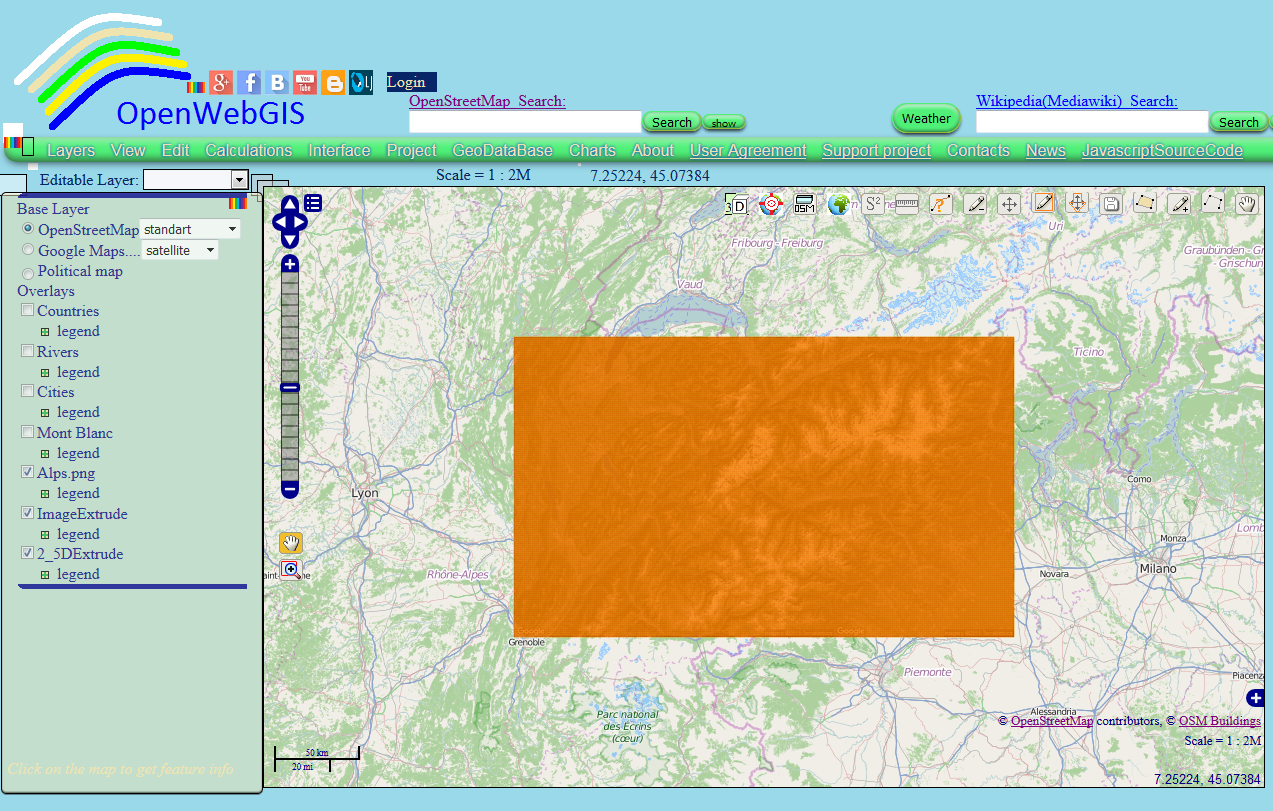1273x811 pixels.
Task: Open the Editable Layer dropdown
Action: tap(195, 179)
